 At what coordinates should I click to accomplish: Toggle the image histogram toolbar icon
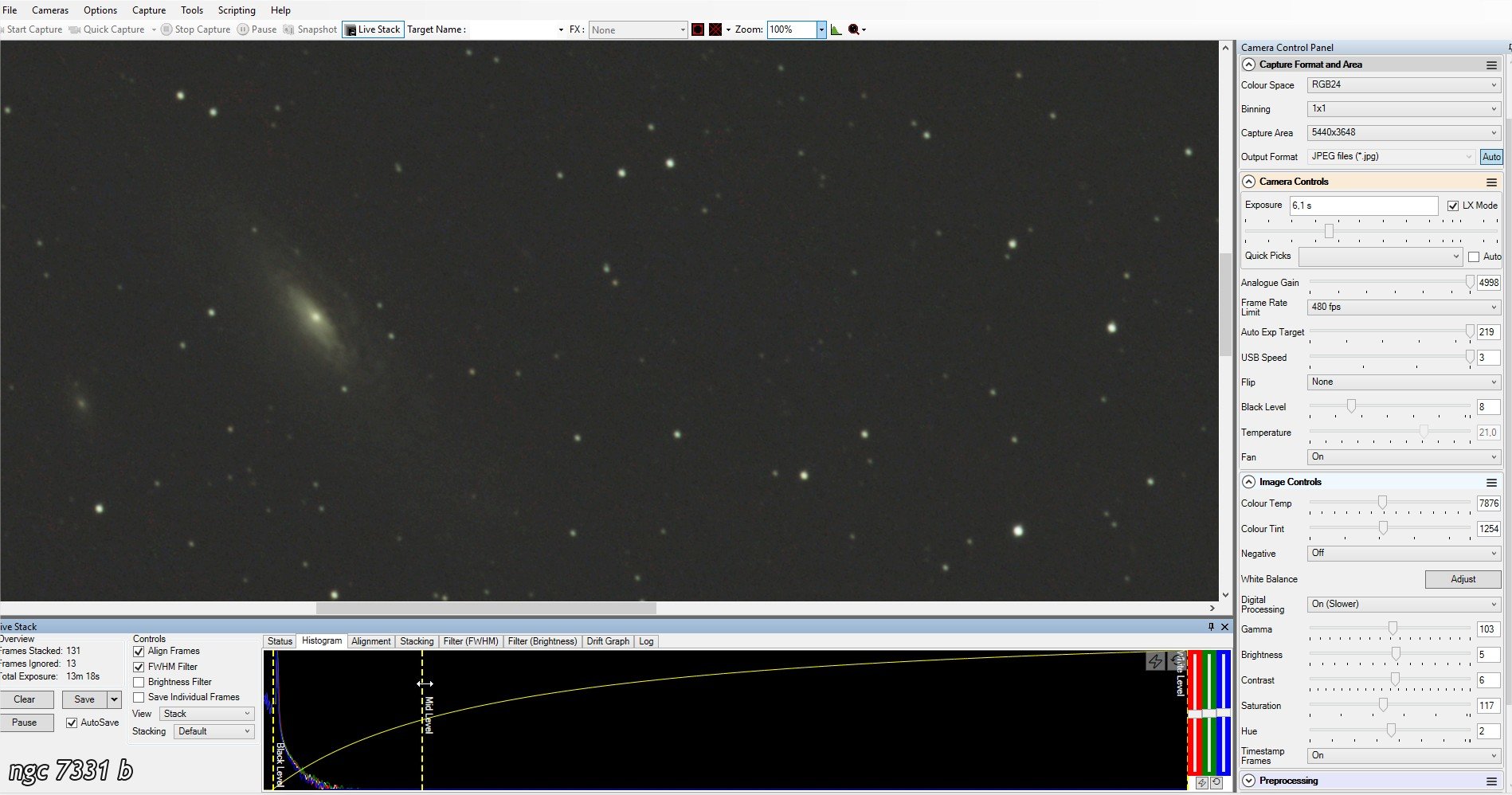click(x=836, y=29)
